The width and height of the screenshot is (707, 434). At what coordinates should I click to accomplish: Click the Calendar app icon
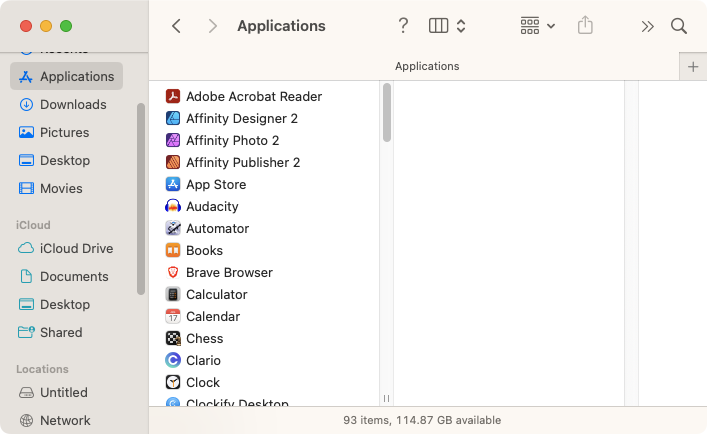[173, 317]
